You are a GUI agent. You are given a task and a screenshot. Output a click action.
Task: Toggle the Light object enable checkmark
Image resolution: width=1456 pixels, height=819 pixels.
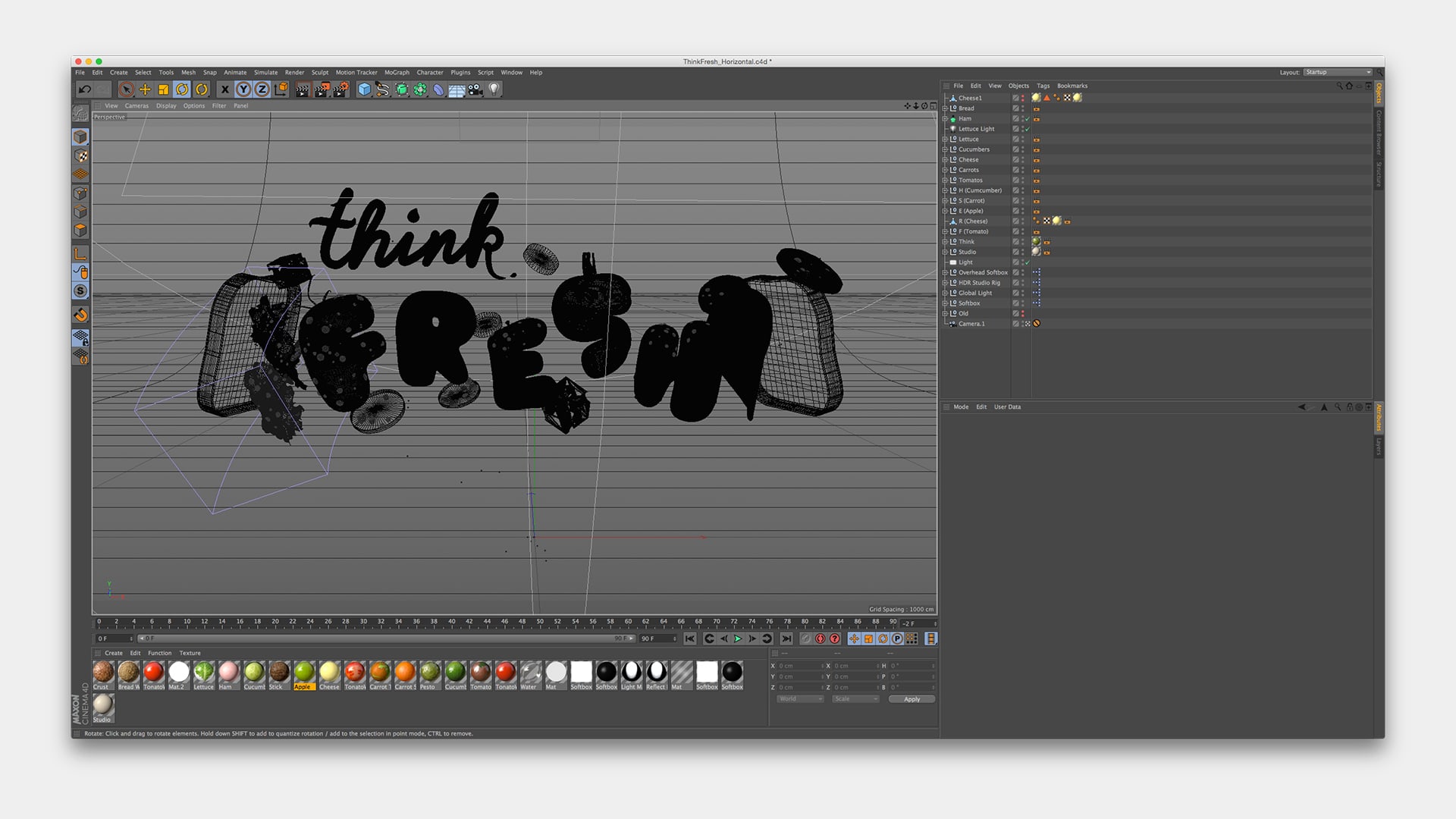(x=1028, y=262)
